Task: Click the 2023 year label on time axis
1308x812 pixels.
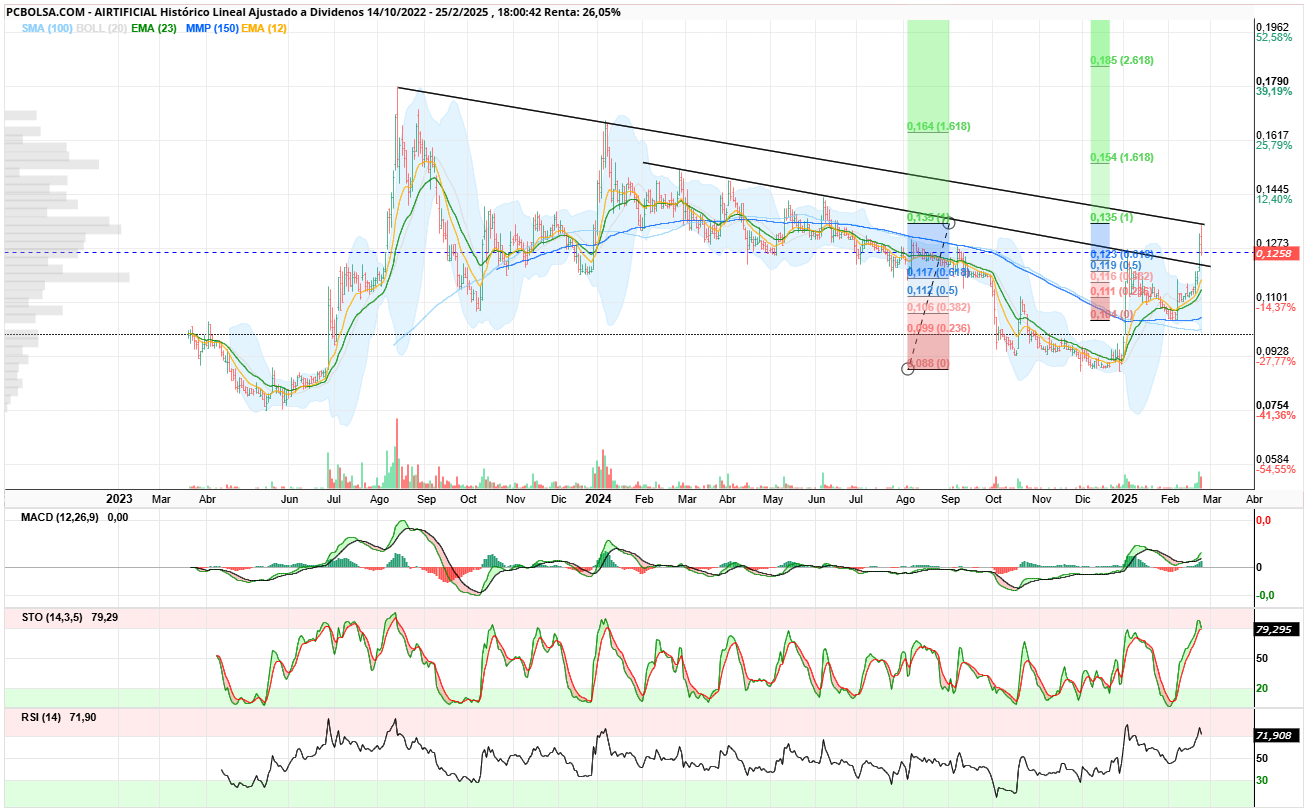Action: 119,498
